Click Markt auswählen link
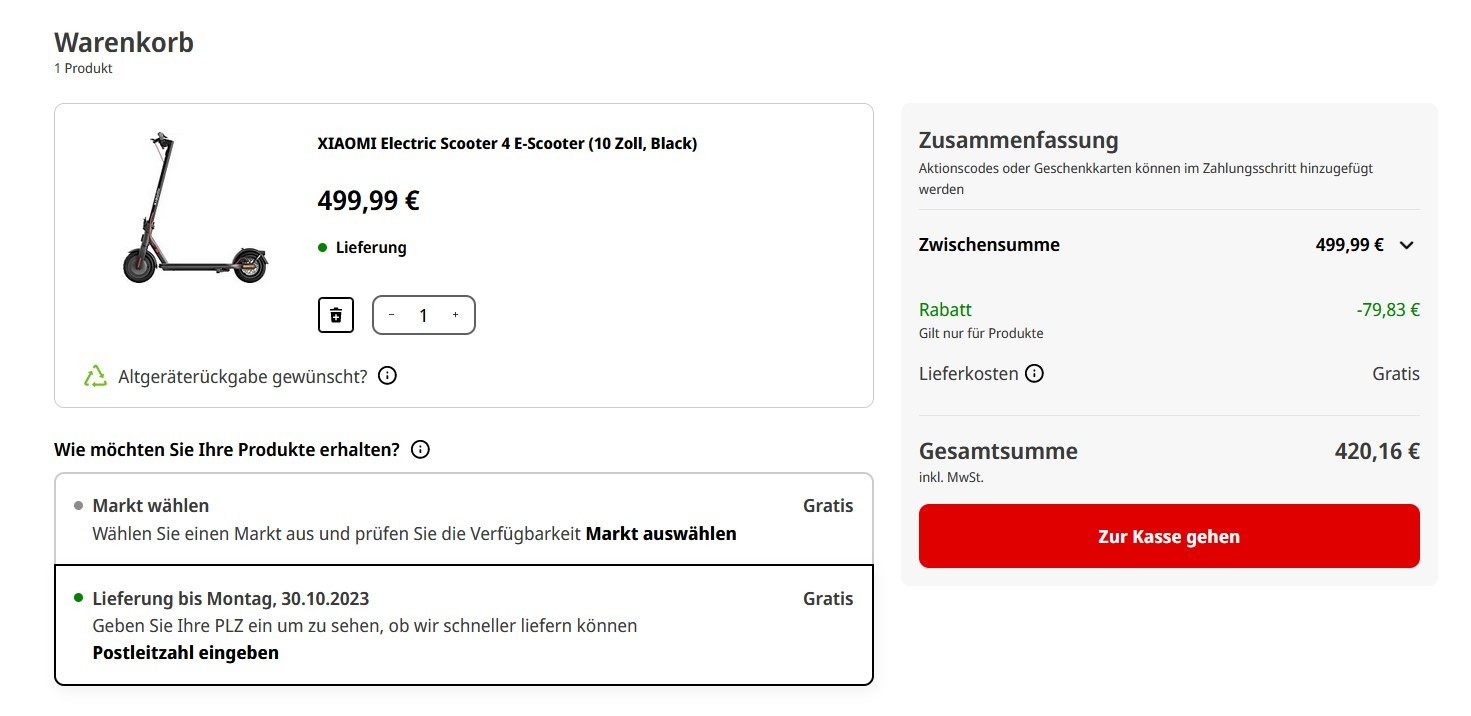 point(661,534)
